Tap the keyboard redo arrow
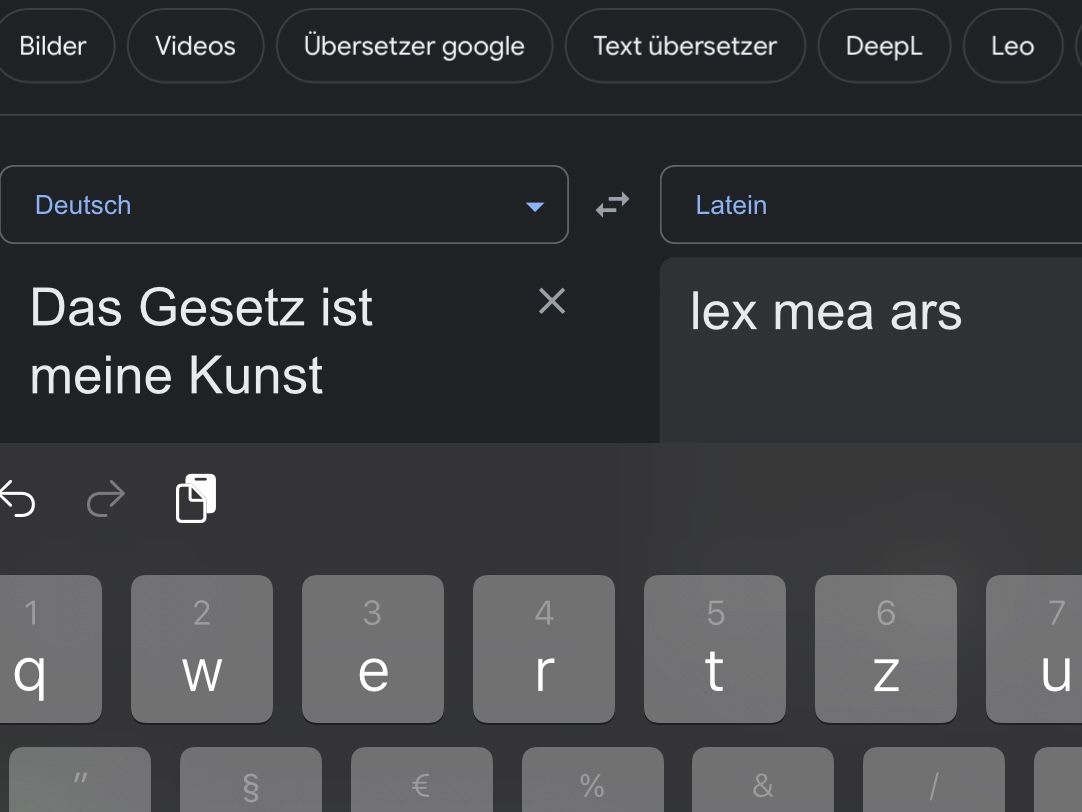Screen dimensions: 1082x812 click(x=106, y=498)
